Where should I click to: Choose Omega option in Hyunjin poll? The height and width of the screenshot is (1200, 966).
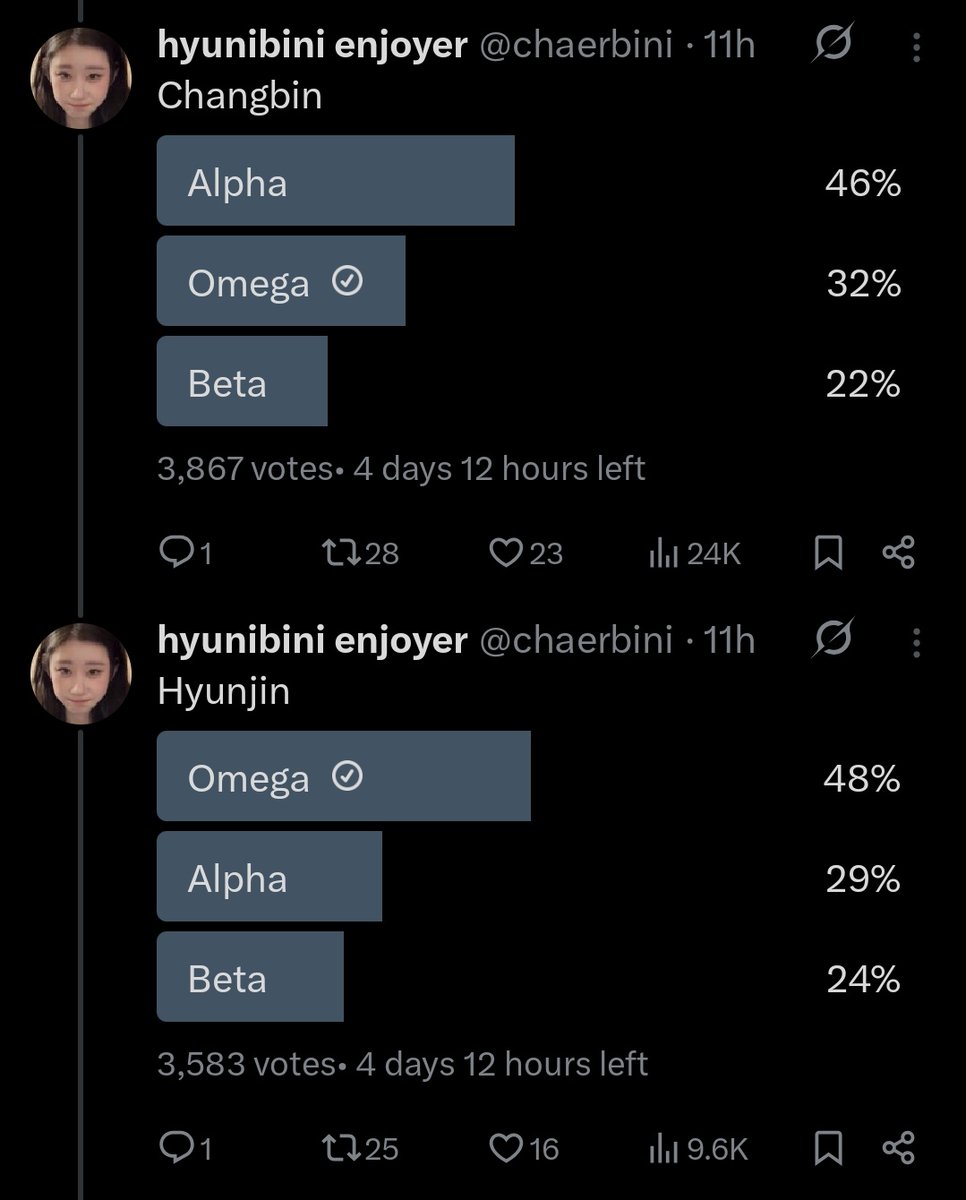pyautogui.click(x=343, y=776)
